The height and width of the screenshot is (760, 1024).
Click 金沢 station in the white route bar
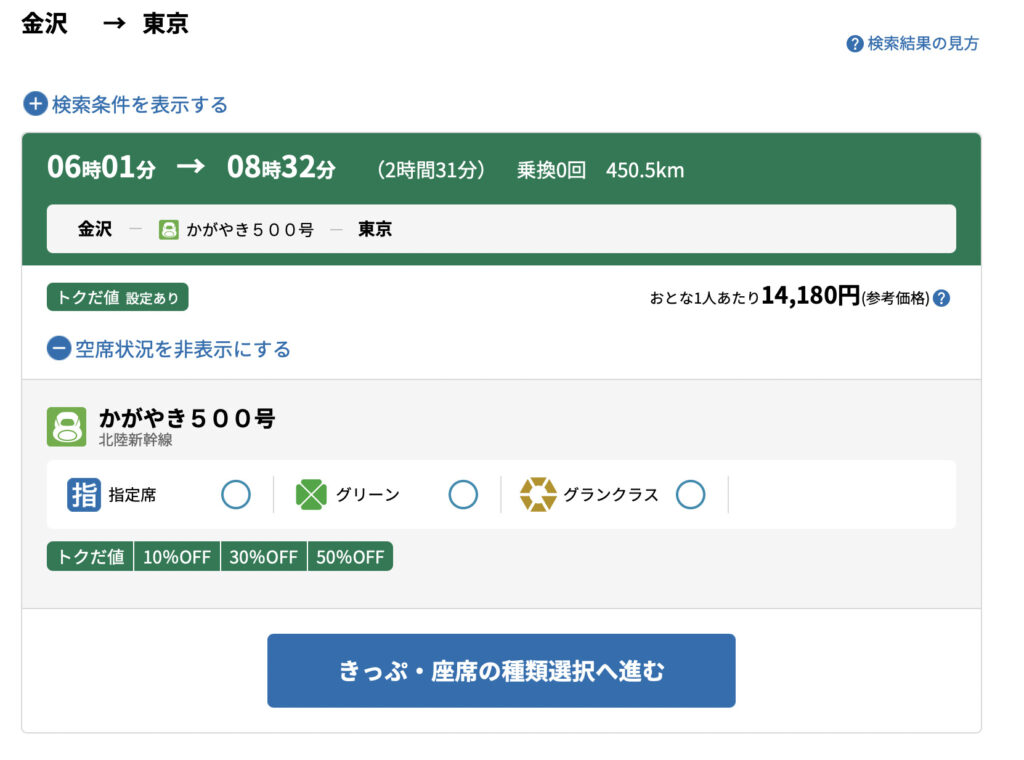tap(95, 229)
